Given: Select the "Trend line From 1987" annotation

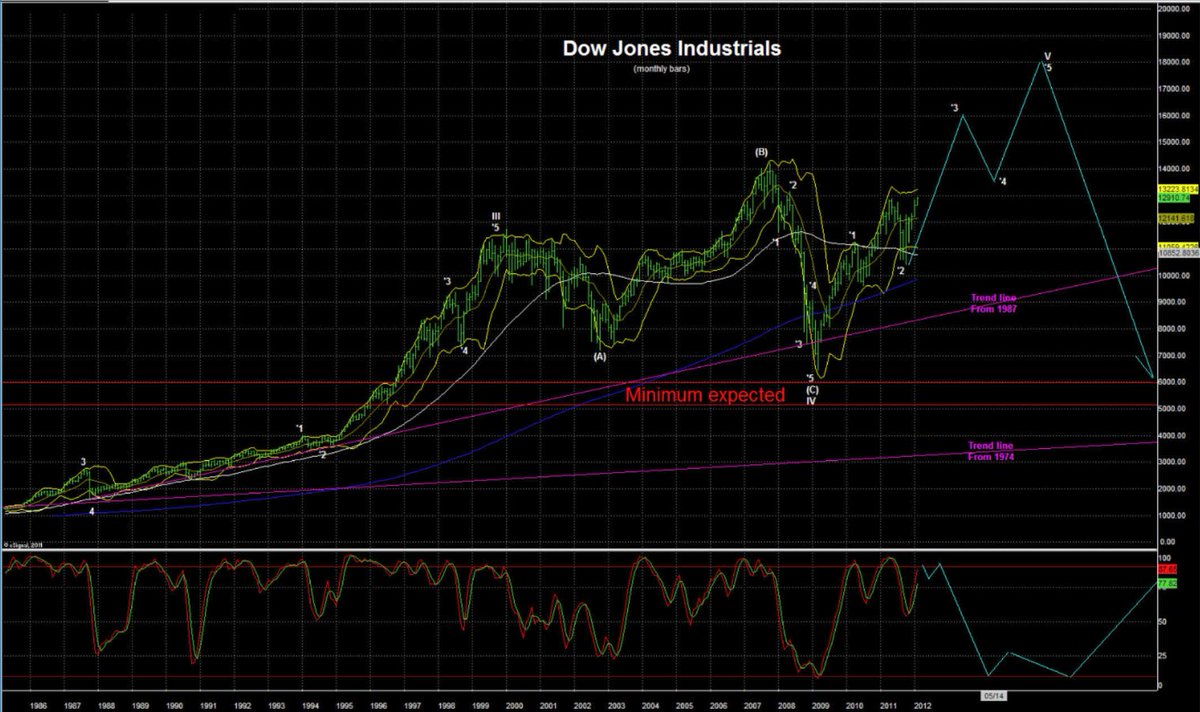Looking at the screenshot, I should coord(993,303).
